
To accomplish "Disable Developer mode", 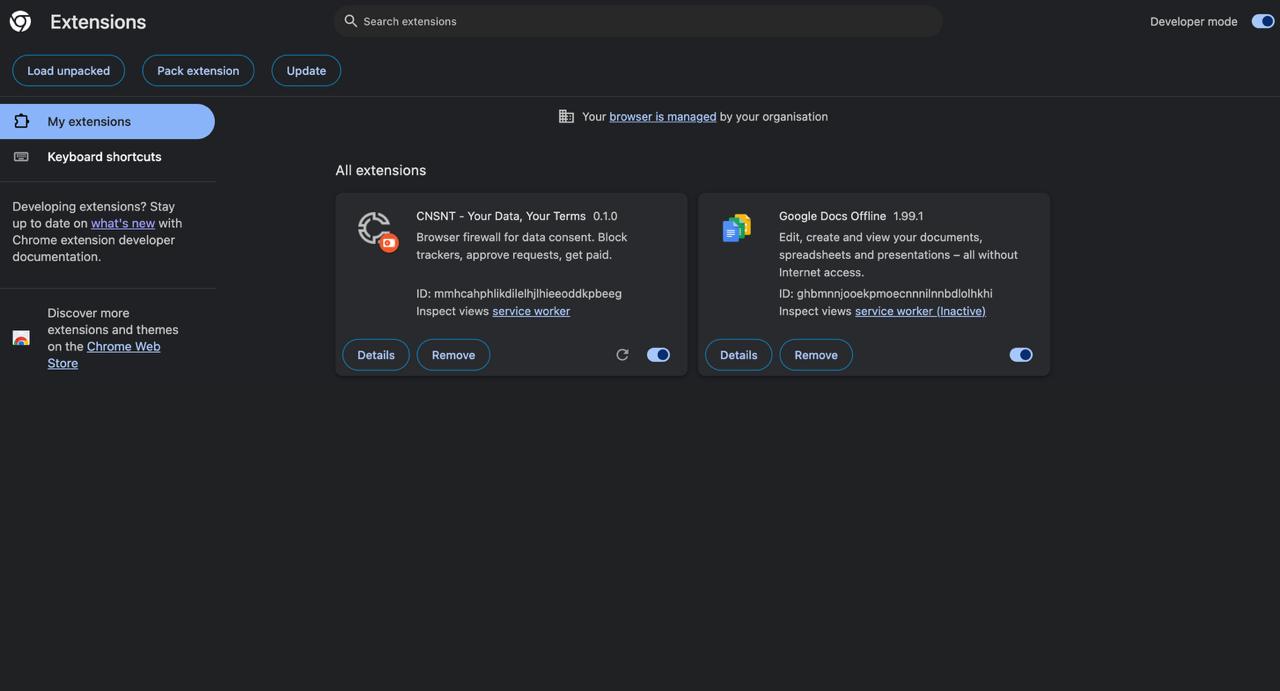I will tap(1262, 20).
